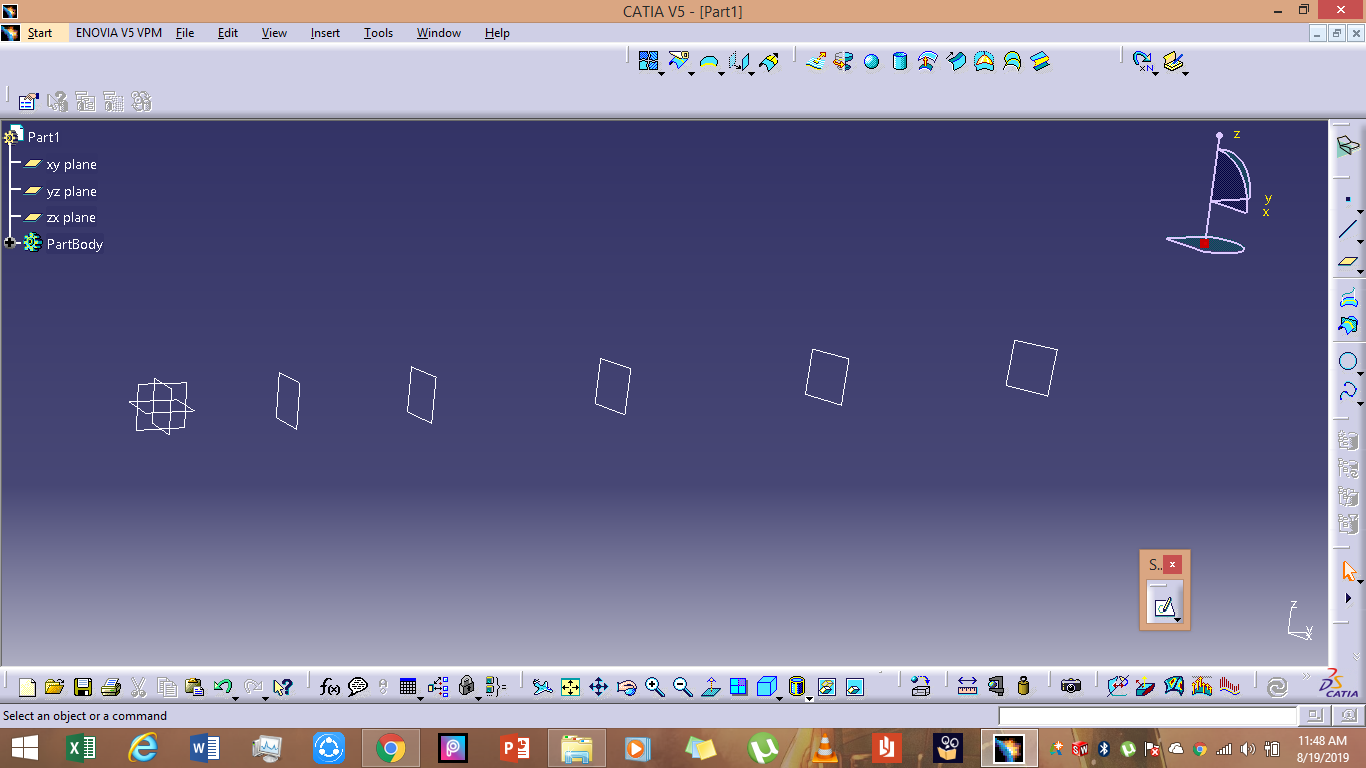Open the File menu
1366x768 pixels.
tap(185, 33)
